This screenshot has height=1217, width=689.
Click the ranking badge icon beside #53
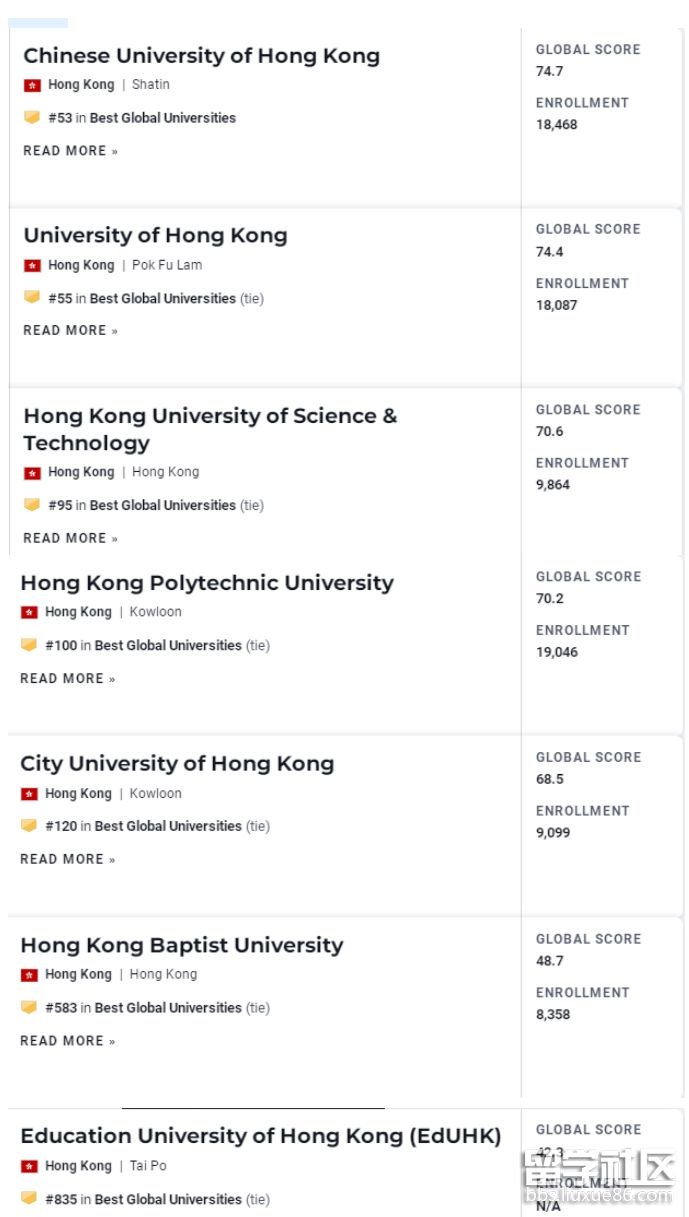[x=32, y=117]
